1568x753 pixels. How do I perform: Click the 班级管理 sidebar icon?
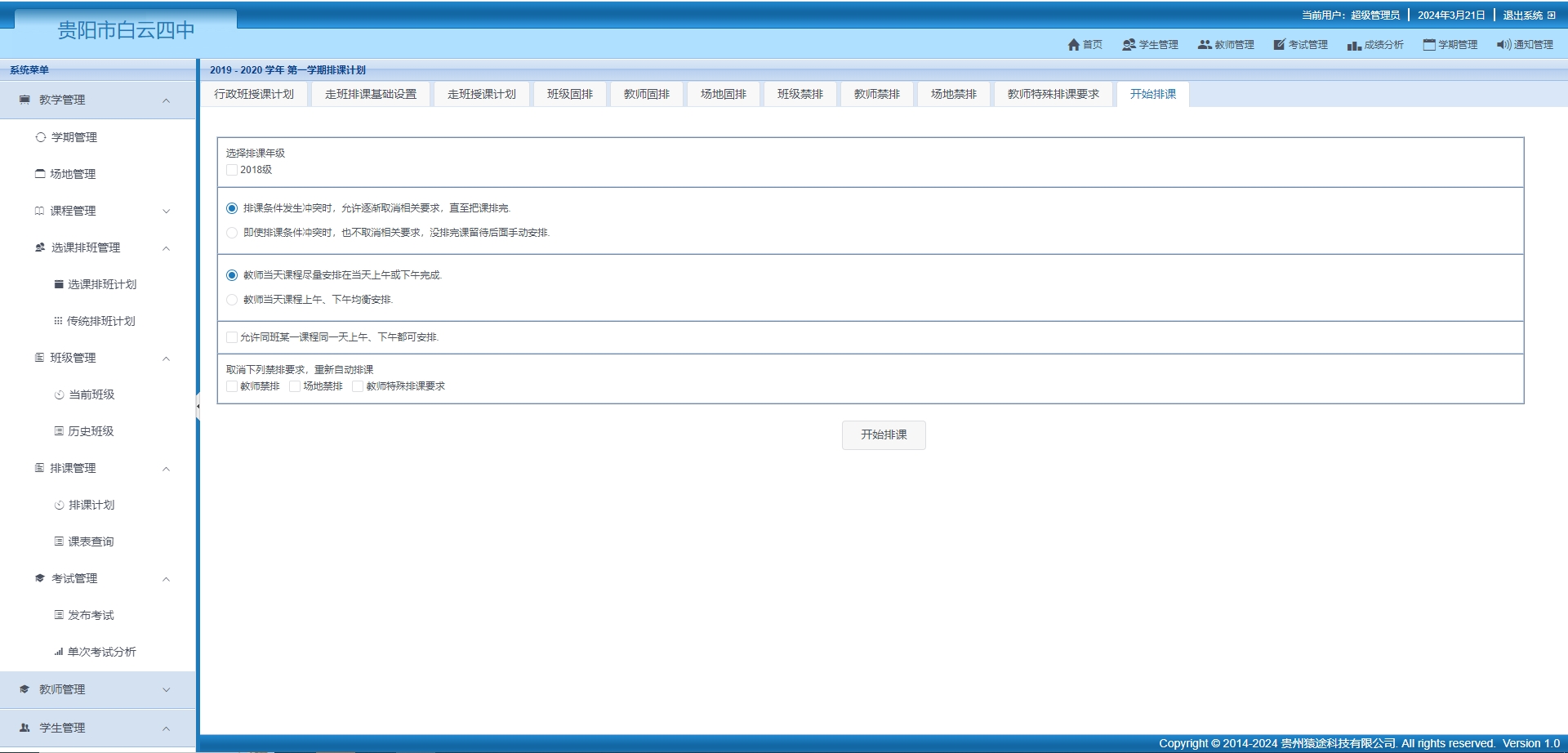point(39,358)
